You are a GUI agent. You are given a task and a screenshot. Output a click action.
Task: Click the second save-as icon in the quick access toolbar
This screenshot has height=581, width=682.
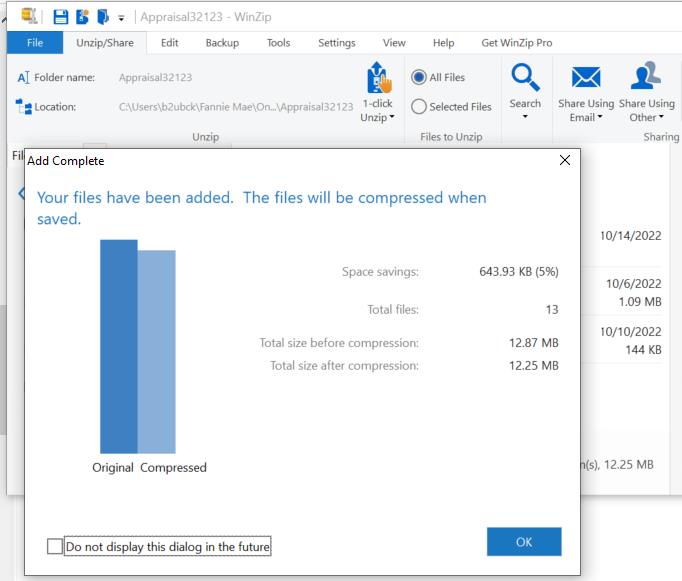coord(82,17)
